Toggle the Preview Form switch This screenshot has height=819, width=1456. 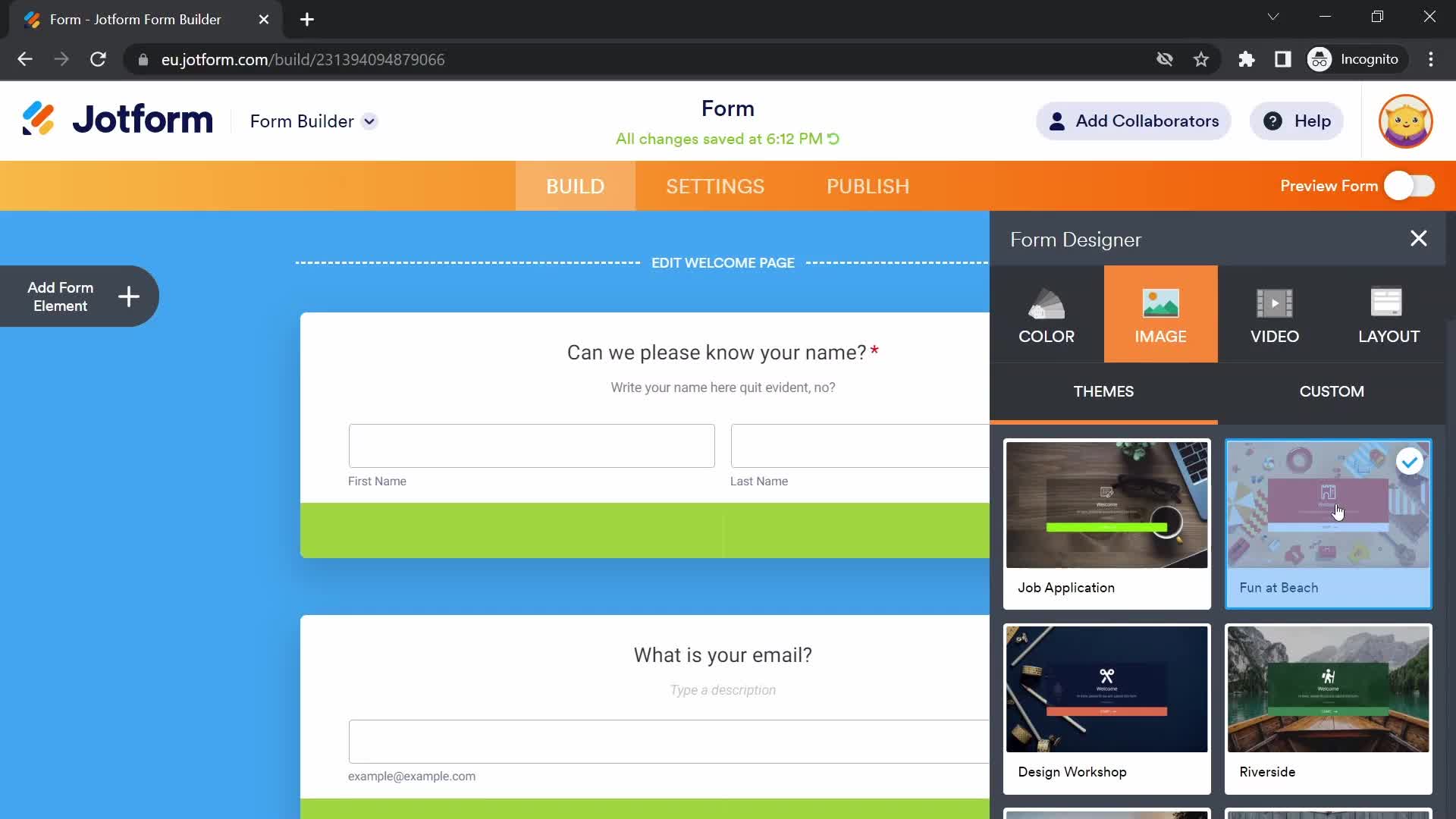point(1411,185)
